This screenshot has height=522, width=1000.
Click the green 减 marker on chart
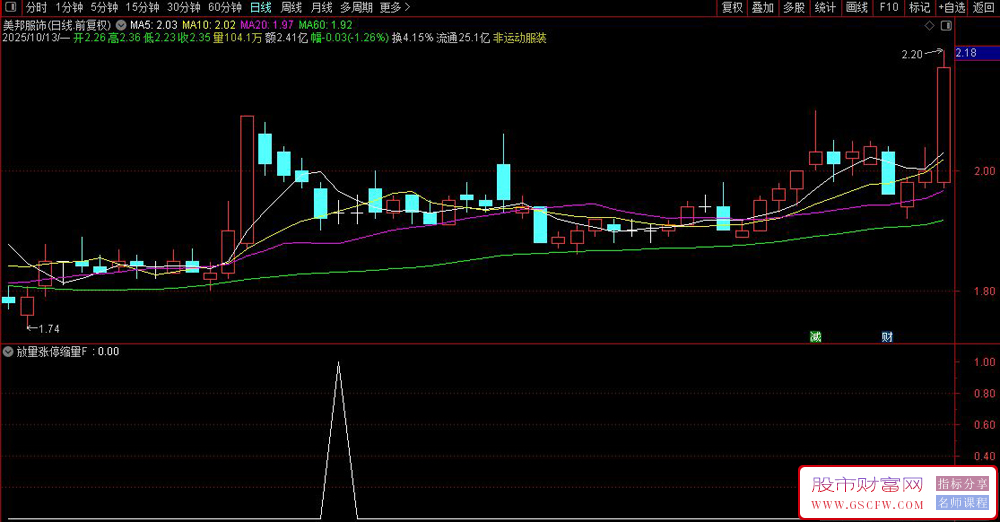pyautogui.click(x=816, y=336)
